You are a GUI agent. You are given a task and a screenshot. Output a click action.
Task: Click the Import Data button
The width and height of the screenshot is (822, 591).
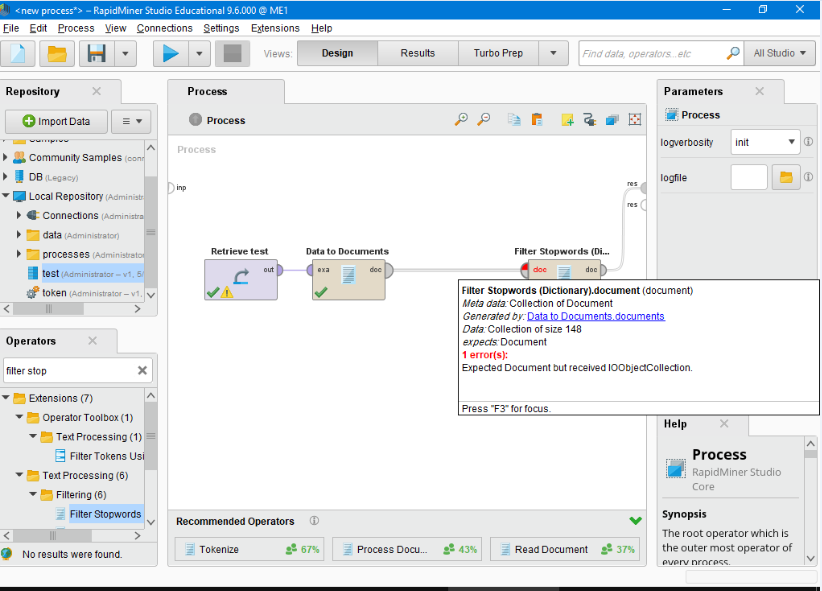57,121
